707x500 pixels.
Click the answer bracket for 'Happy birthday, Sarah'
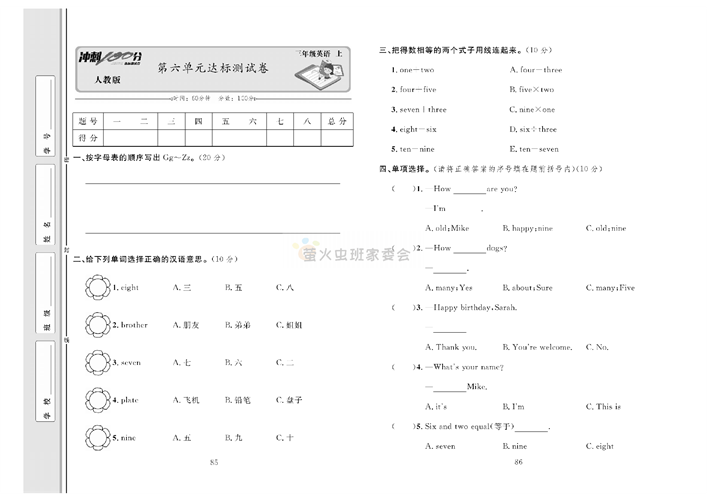click(404, 307)
